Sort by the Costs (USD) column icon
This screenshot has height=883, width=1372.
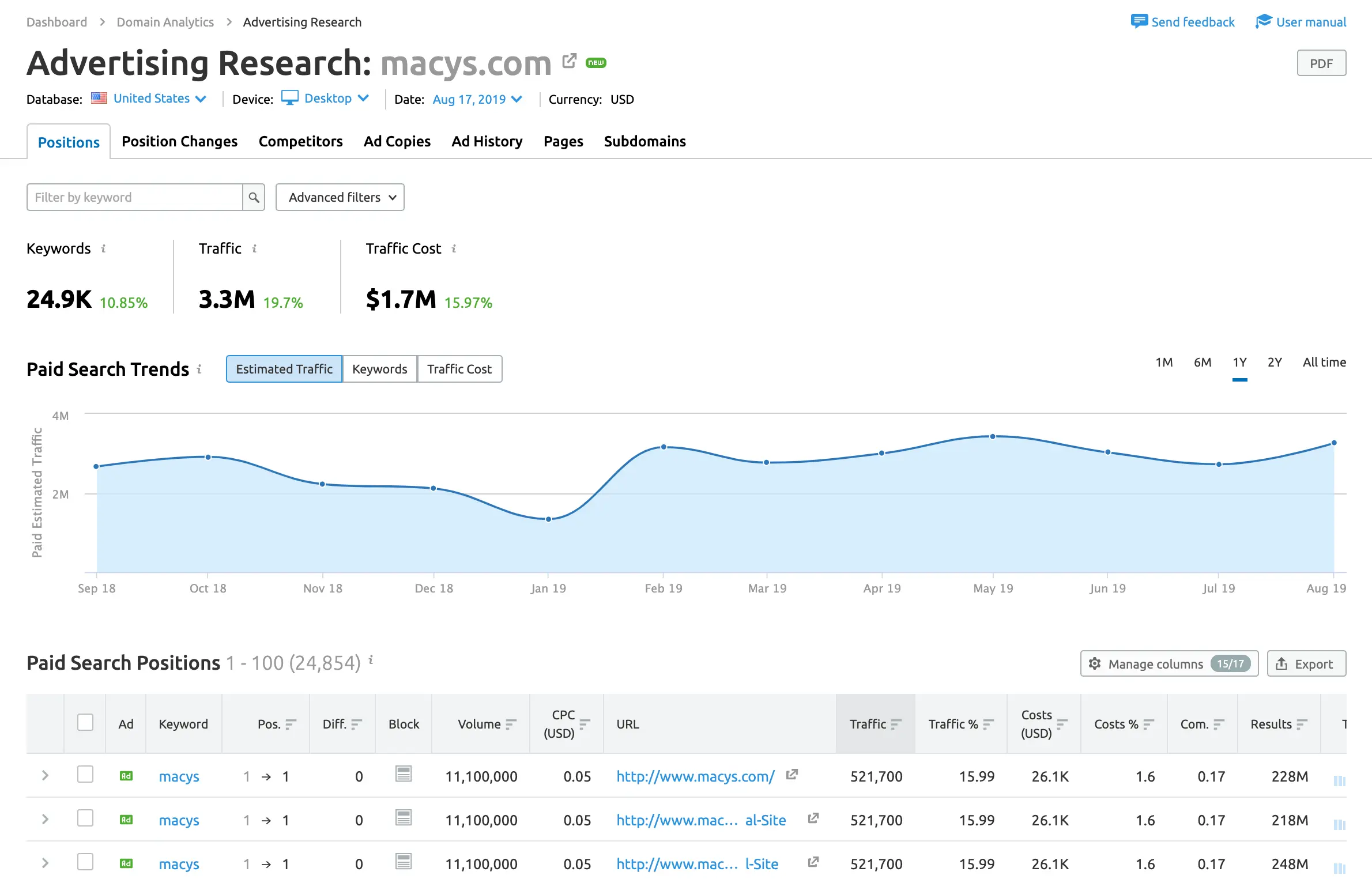[1062, 724]
